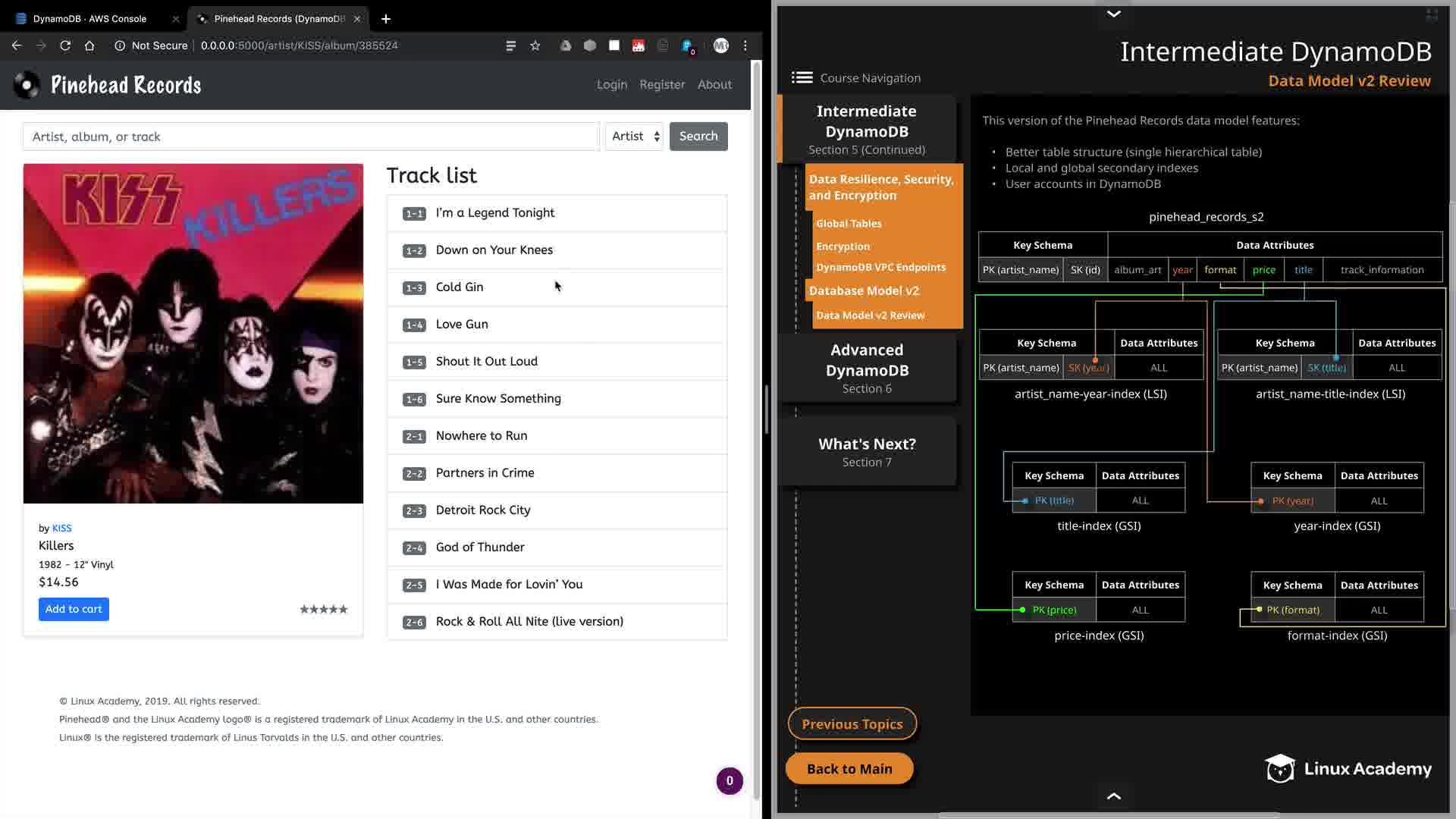Screen dimensions: 1456x819
Task: Expand the bottom chevron of course panel
Action: (1113, 795)
